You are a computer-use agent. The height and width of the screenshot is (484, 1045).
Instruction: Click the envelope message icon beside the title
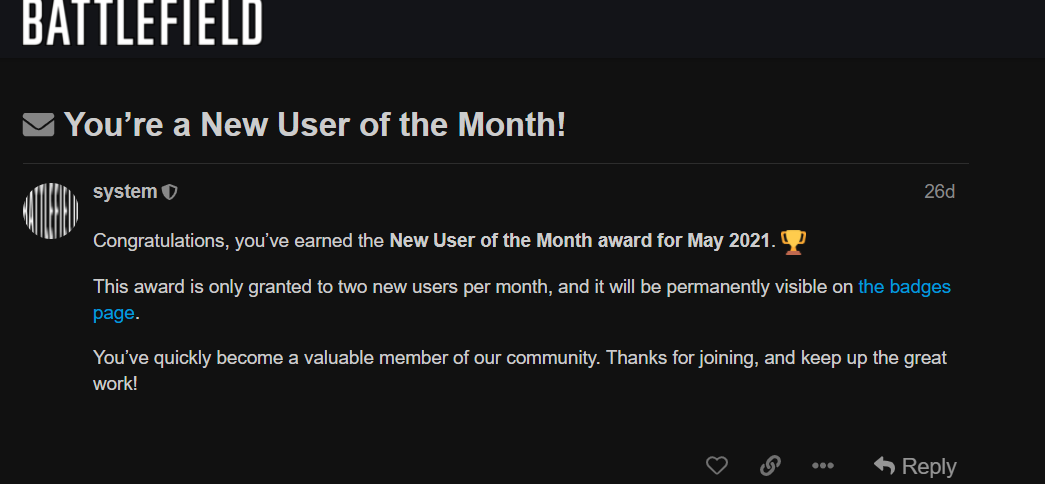[38, 125]
